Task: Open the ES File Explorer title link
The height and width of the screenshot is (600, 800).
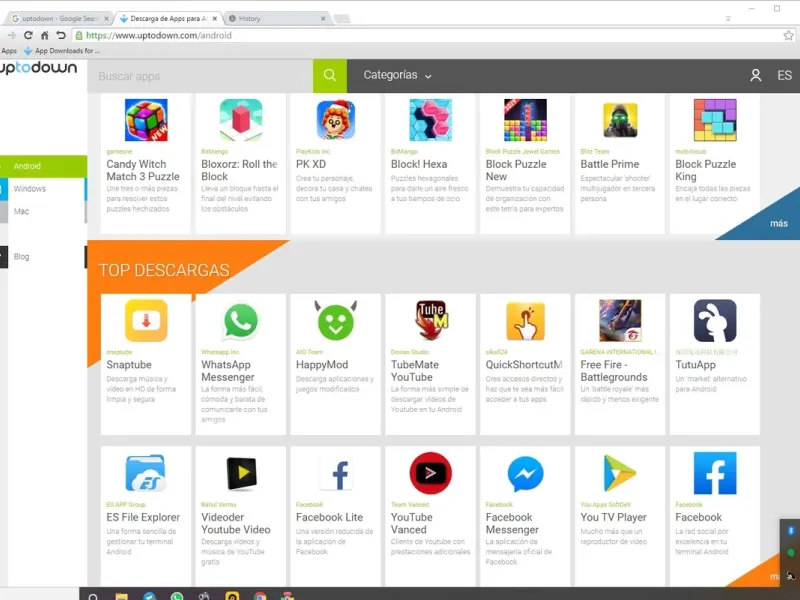Action: [x=143, y=517]
